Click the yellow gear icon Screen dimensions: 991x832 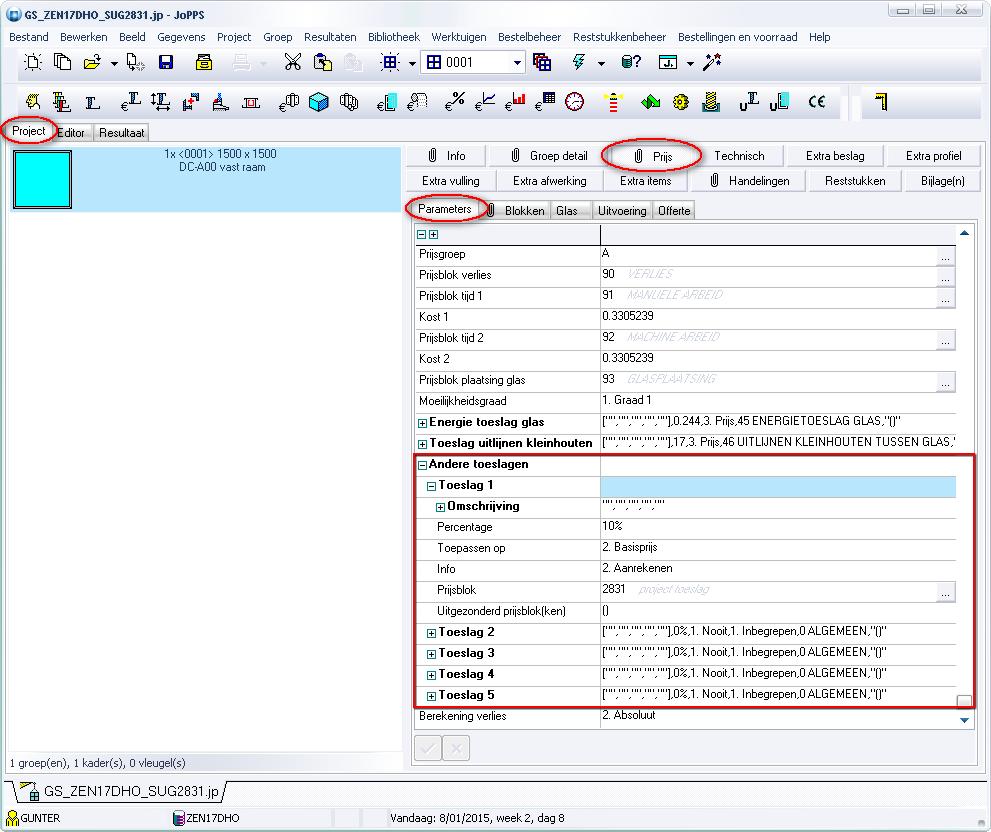[681, 102]
